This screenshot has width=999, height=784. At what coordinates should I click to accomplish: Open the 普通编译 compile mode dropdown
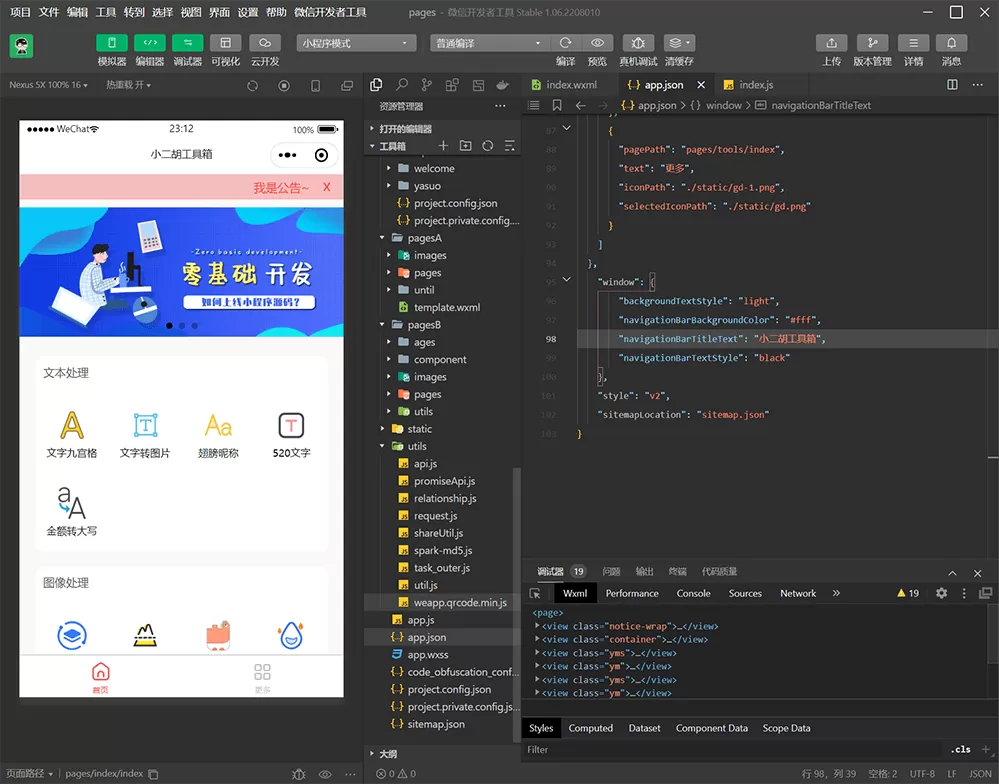(489, 43)
